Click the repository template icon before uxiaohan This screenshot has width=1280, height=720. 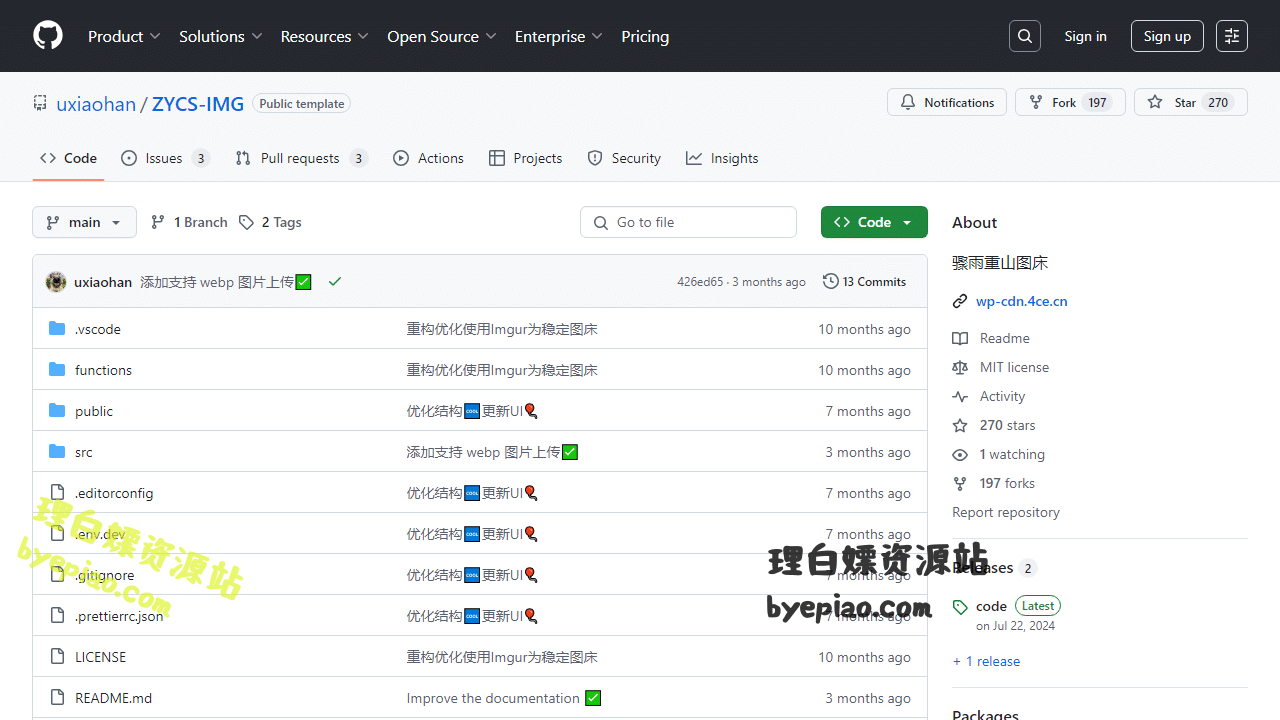click(40, 103)
